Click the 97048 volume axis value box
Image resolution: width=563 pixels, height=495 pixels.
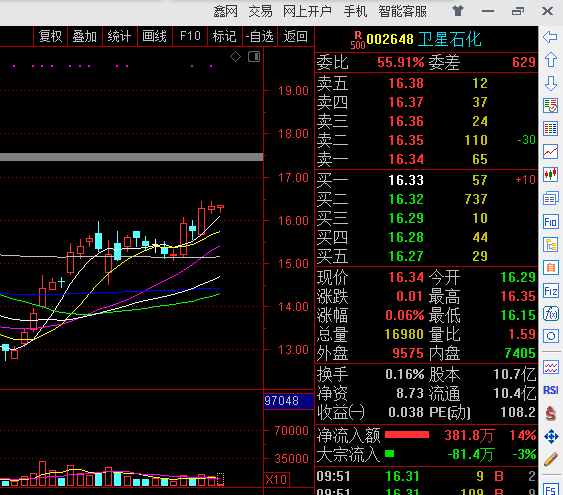(289, 401)
